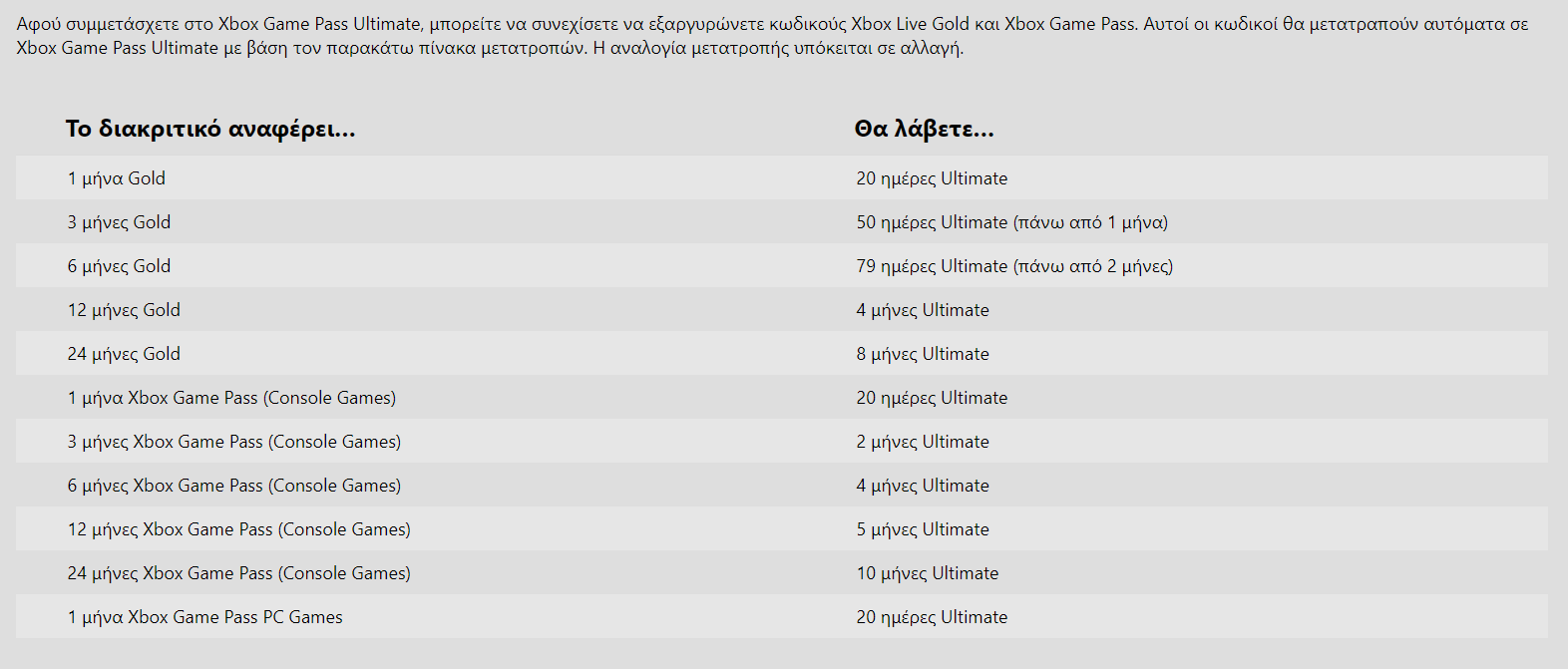Image resolution: width=1568 pixels, height=669 pixels.
Task: Click the '10 μήνες Ultimate' value
Action: click(x=928, y=573)
